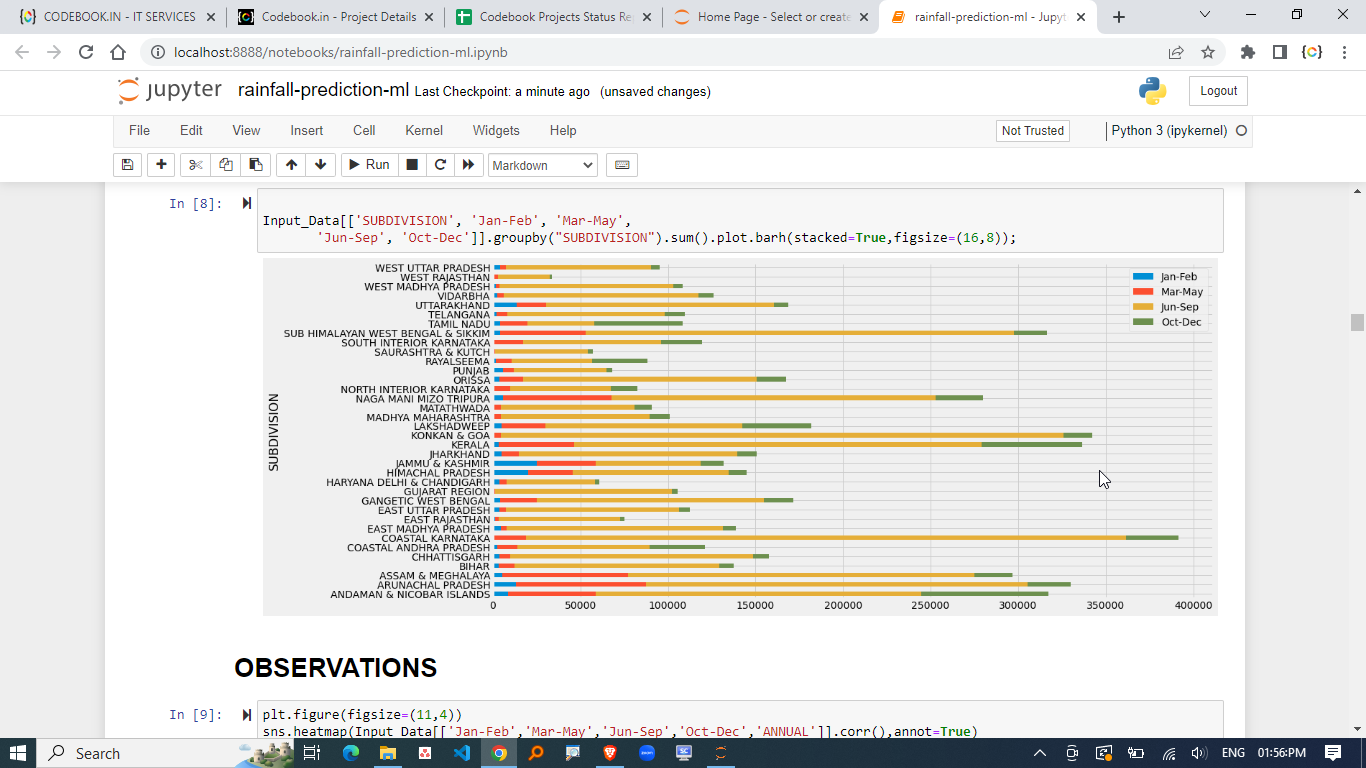Open a new browser tab
1366x768 pixels.
1119,17
